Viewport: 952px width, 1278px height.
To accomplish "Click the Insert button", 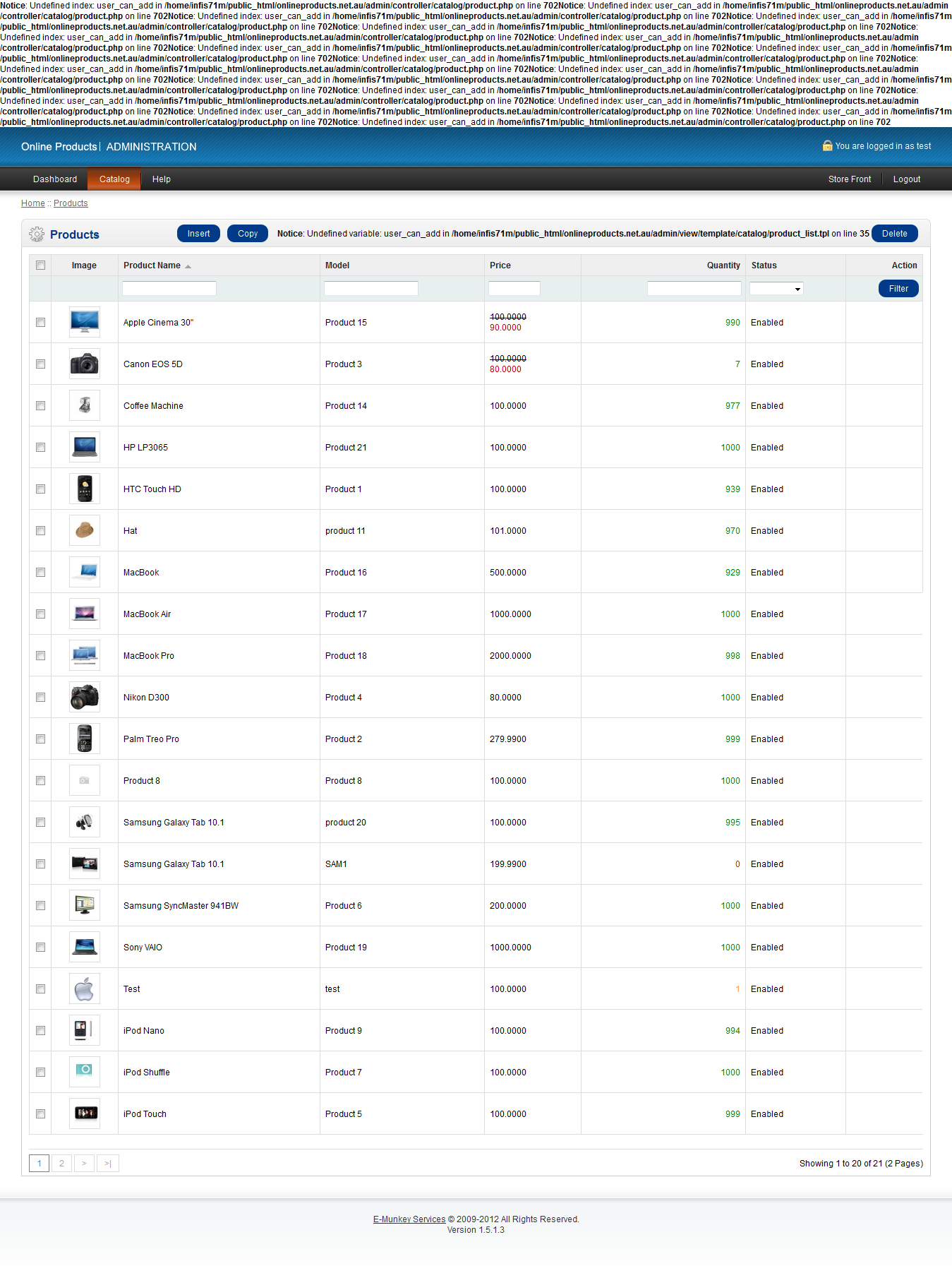I will tap(198, 234).
